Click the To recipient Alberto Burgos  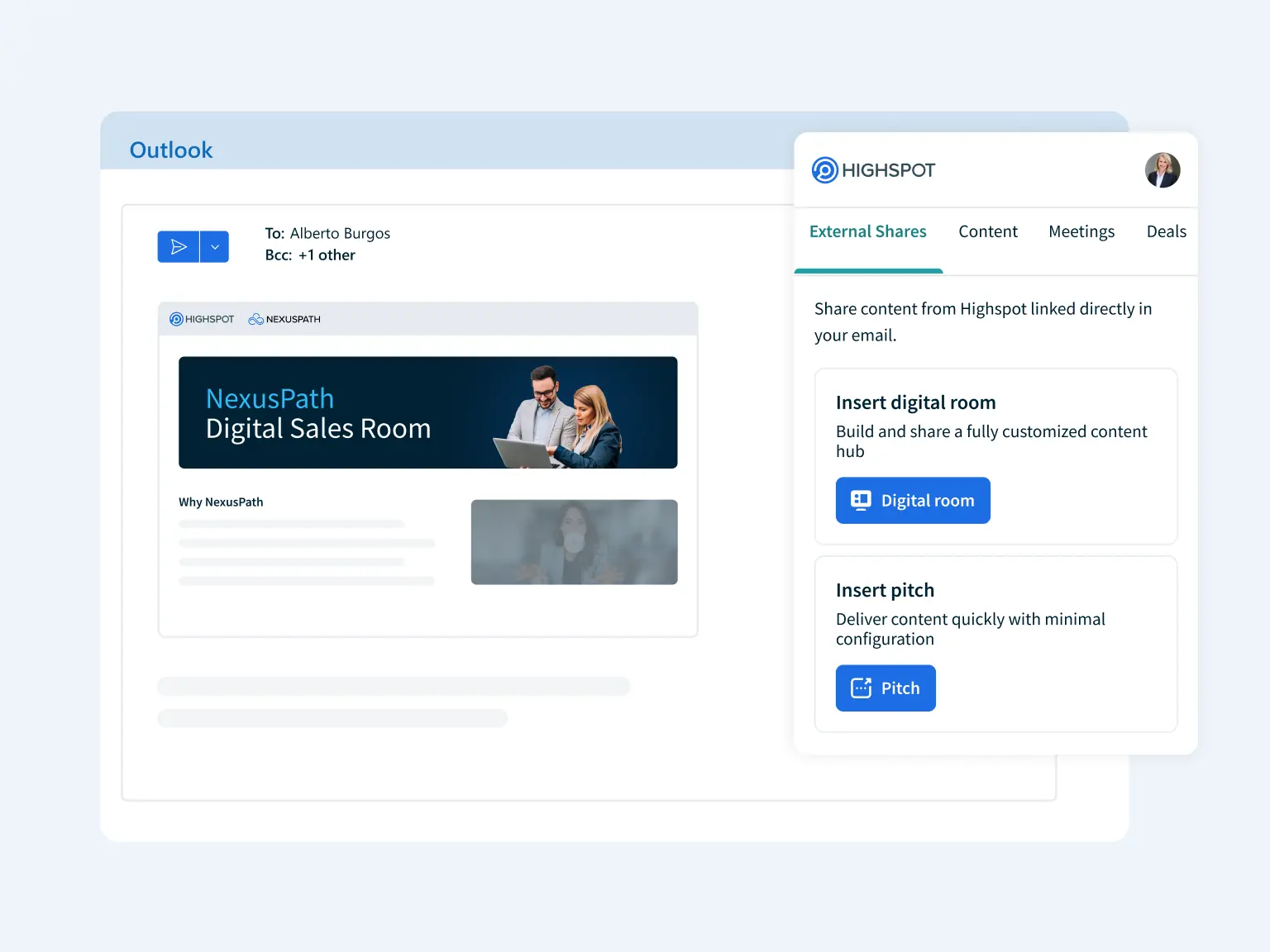point(339,234)
